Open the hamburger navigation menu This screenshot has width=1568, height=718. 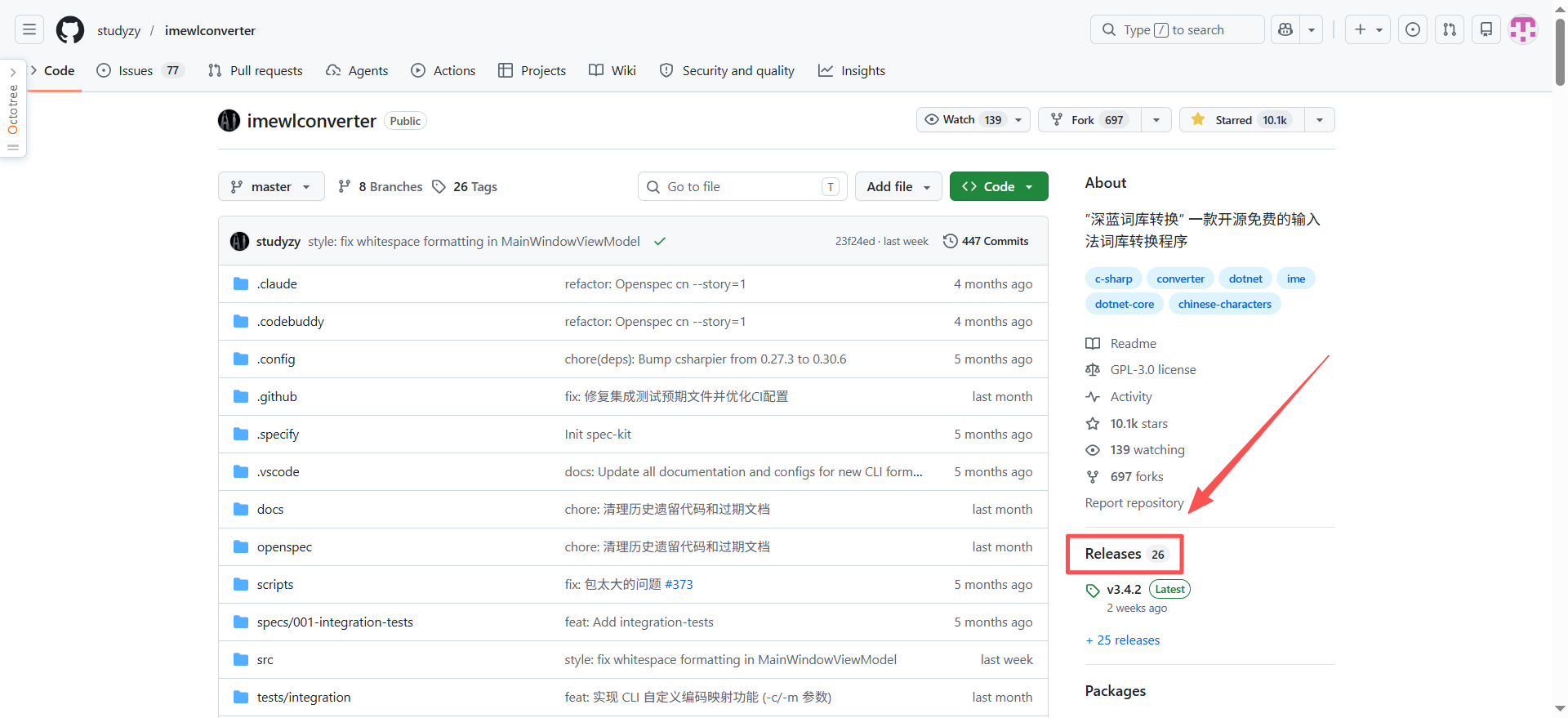tap(29, 30)
